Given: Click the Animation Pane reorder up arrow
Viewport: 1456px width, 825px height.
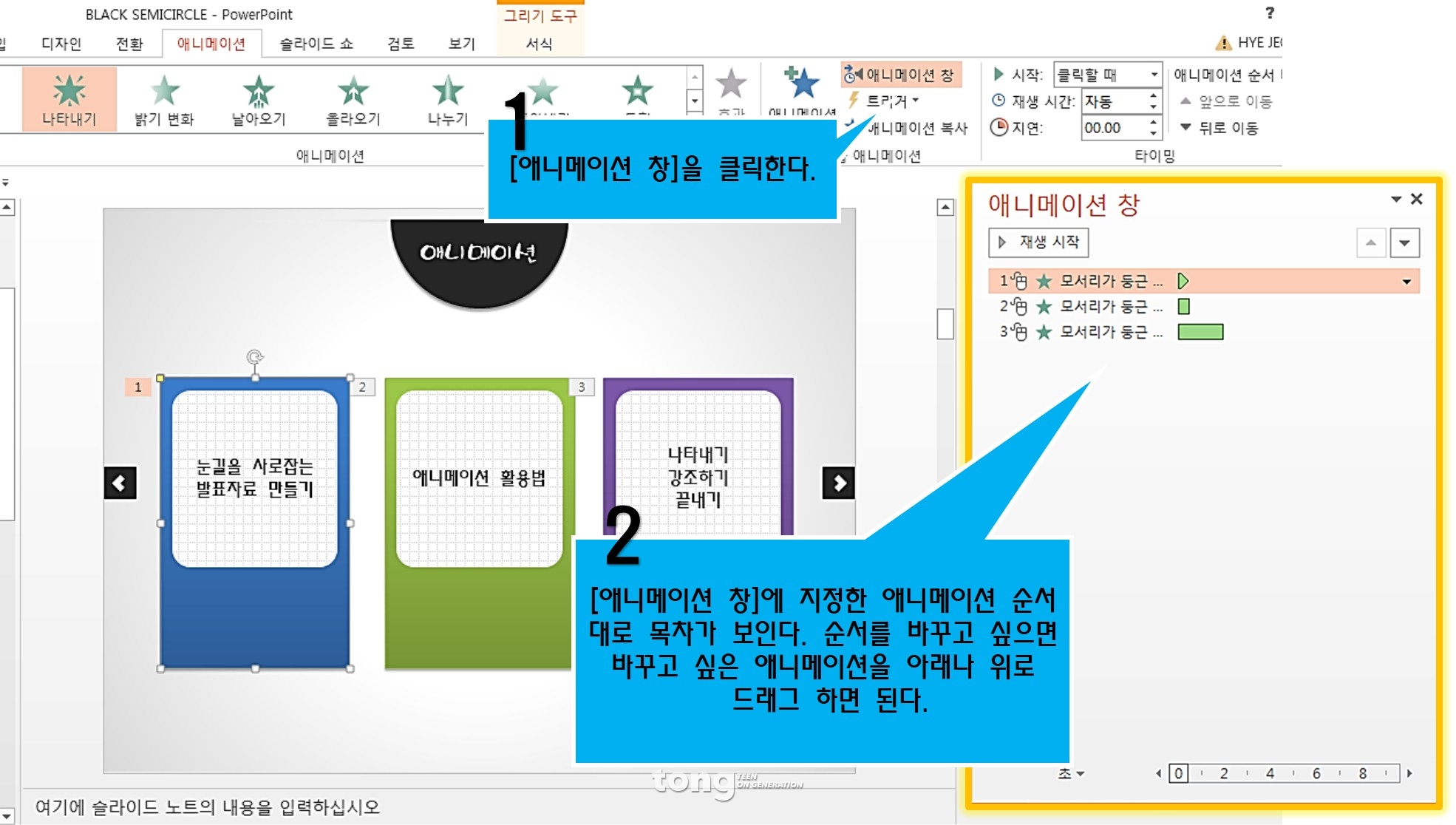Looking at the screenshot, I should pos(1371,242).
